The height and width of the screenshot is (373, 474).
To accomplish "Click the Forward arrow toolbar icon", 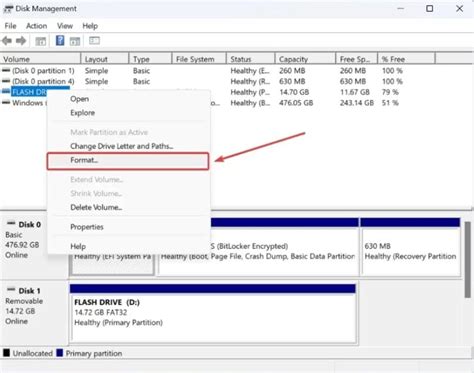I will (21, 41).
